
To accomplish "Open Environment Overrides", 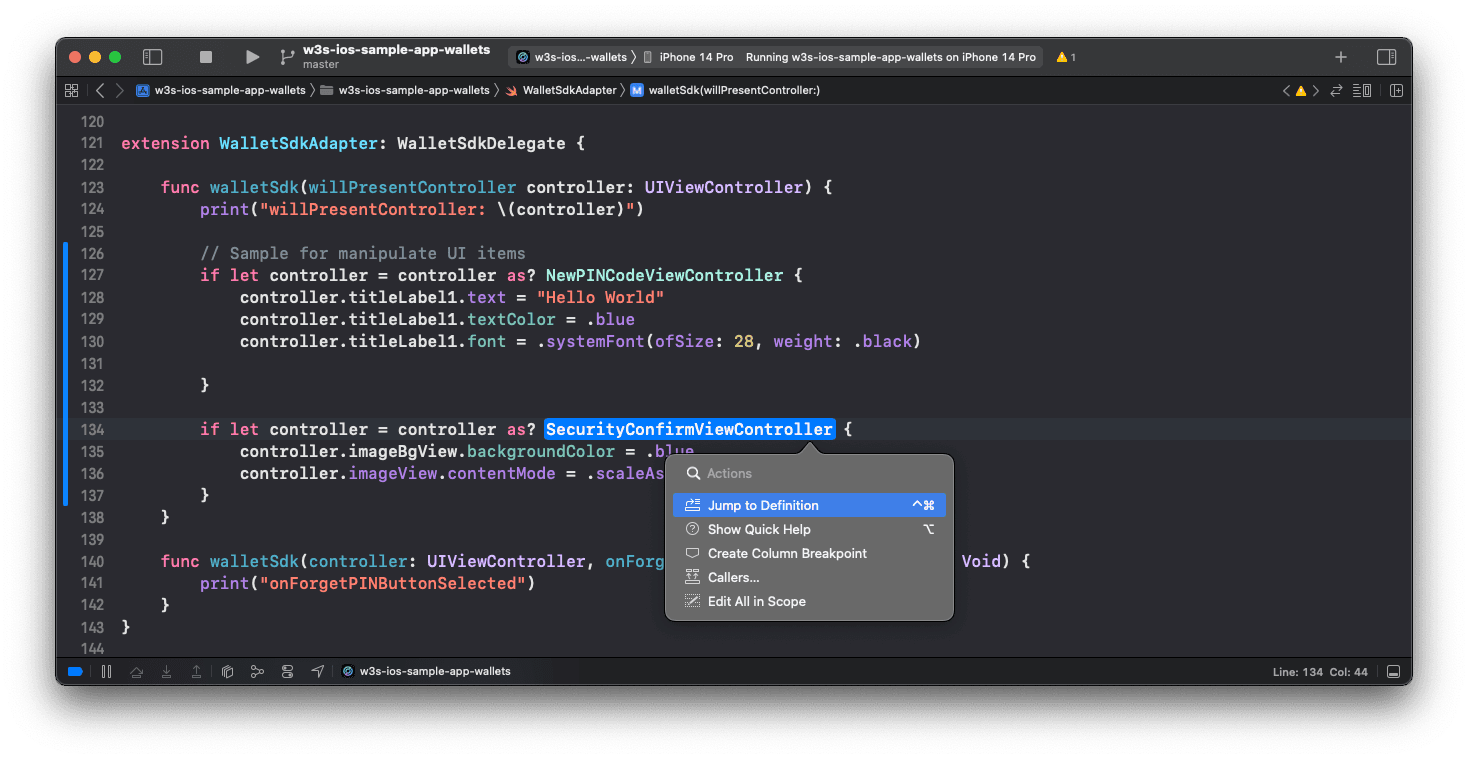I will [288, 671].
